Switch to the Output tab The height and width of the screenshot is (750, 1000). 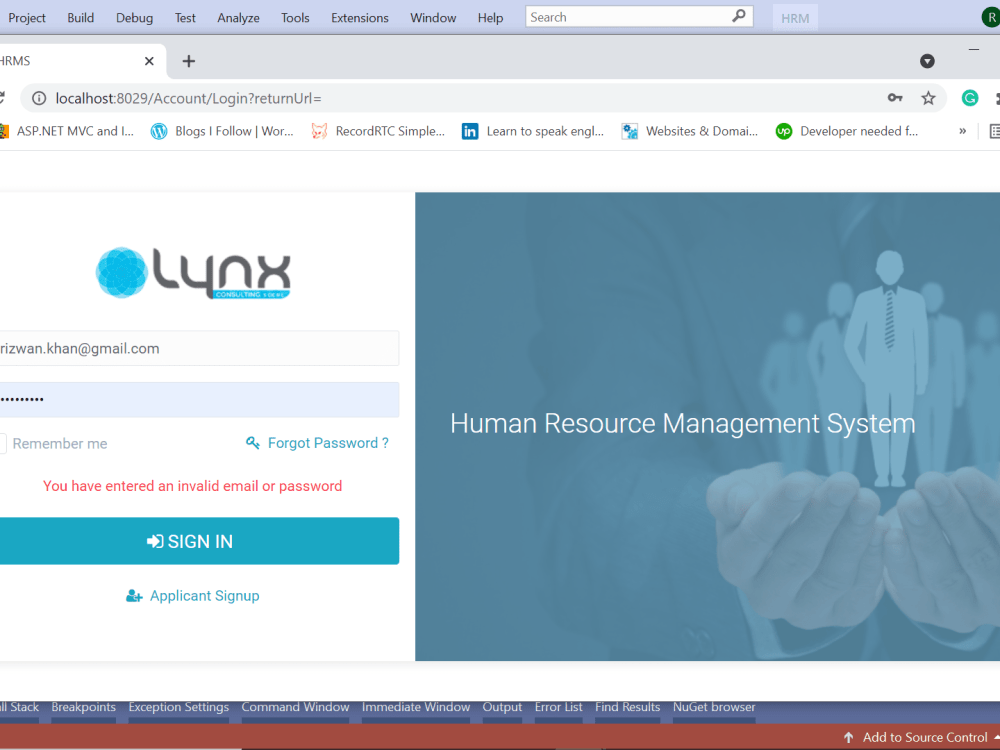pyautogui.click(x=502, y=707)
